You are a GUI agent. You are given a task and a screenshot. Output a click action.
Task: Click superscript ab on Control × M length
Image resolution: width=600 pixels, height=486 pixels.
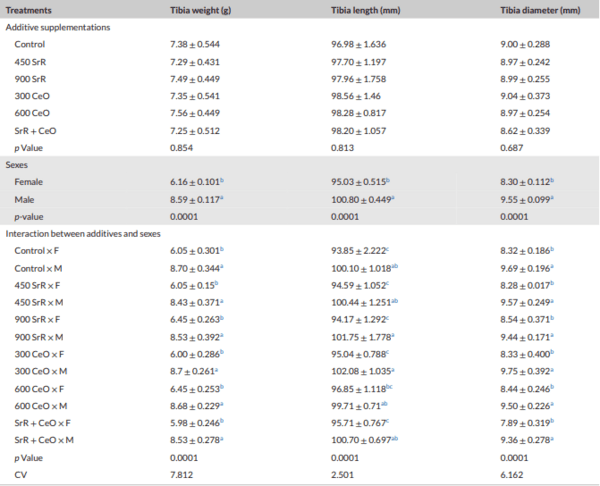tap(395, 266)
